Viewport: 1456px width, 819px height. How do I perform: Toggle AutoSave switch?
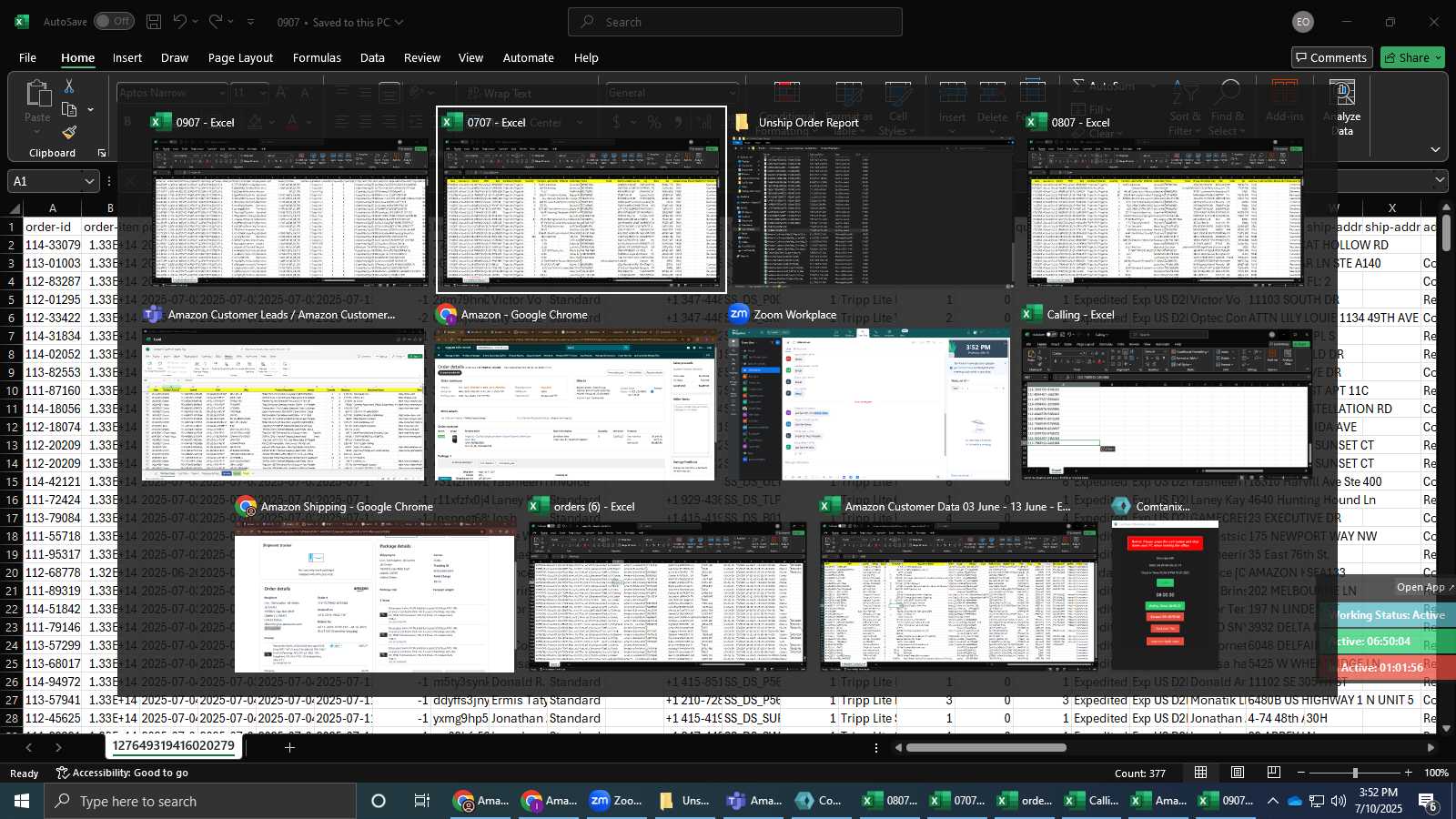point(114,21)
